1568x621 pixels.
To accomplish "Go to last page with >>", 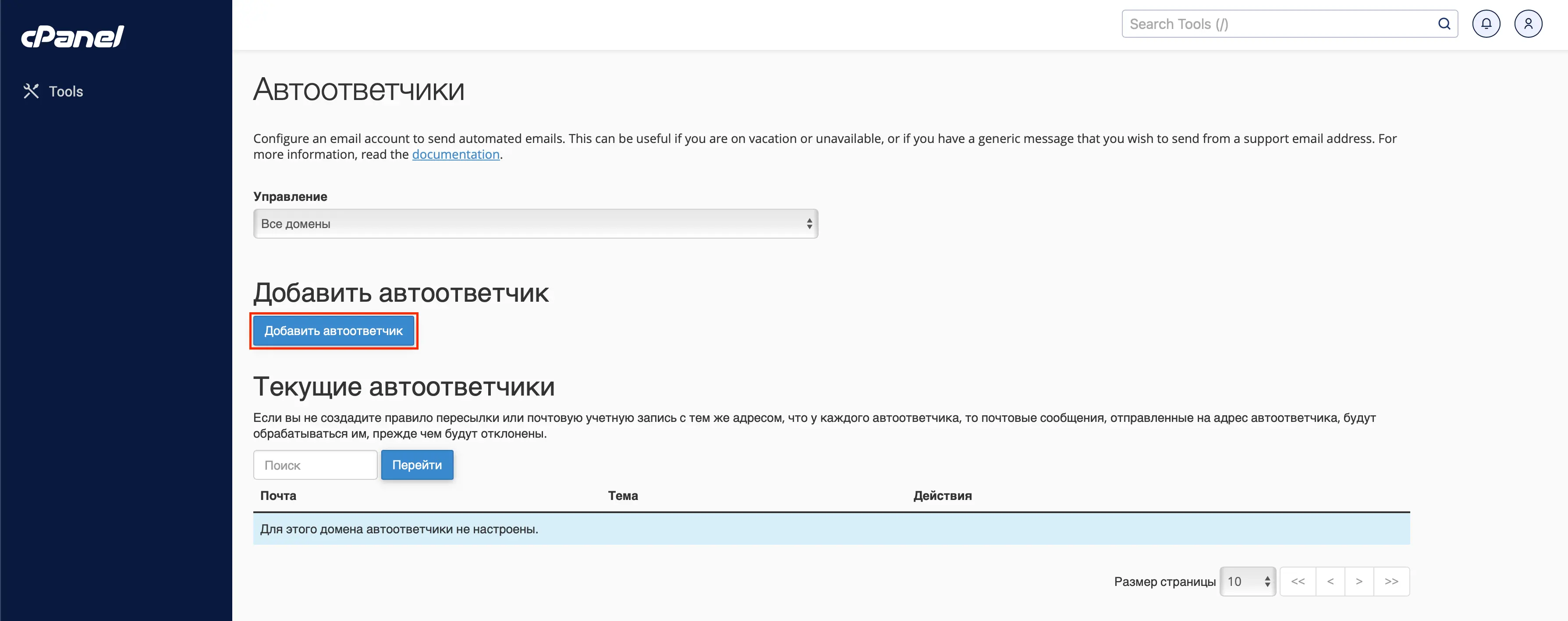I will click(1391, 582).
